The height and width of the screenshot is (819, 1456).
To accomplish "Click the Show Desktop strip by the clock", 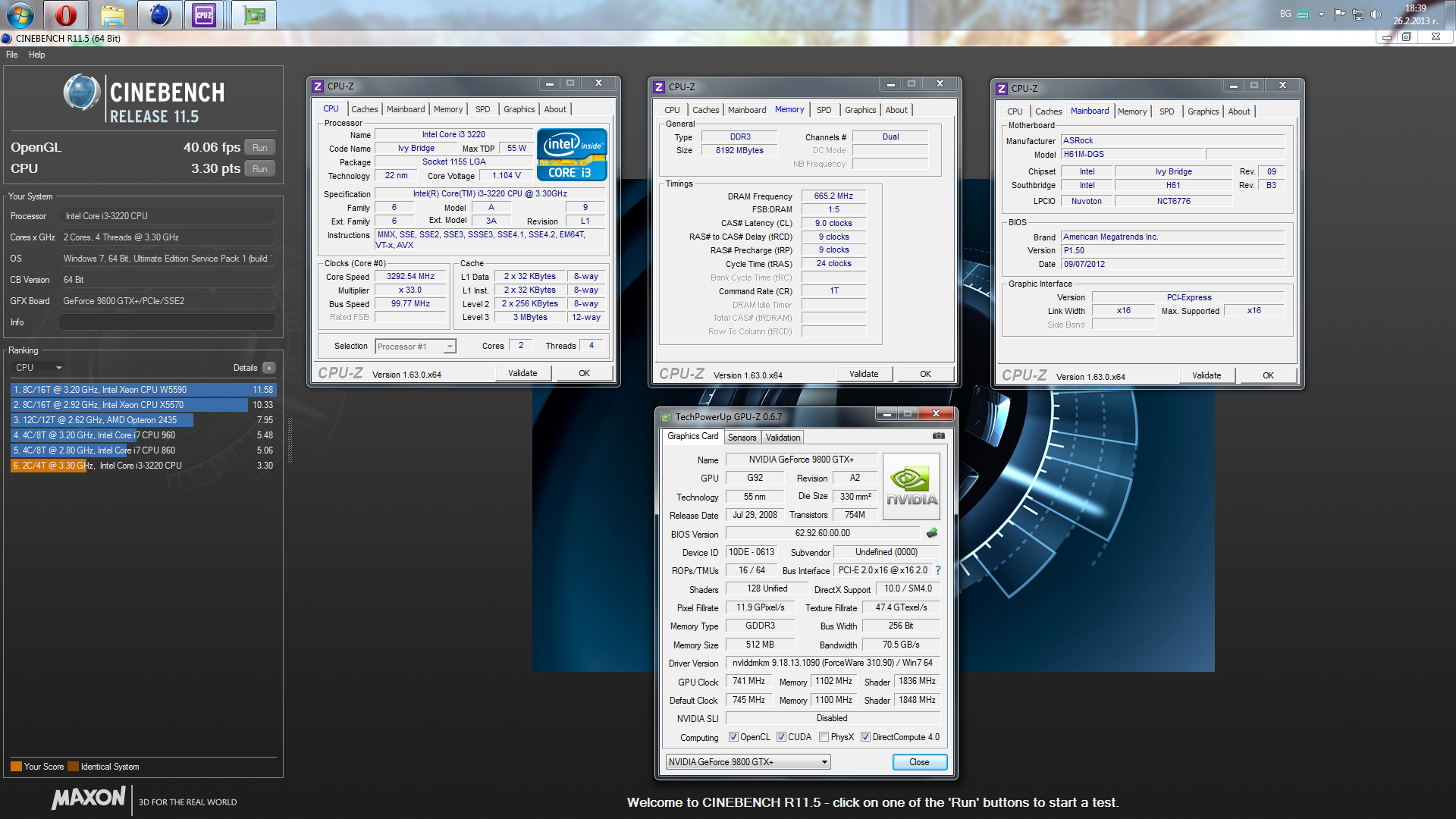I will pyautogui.click(x=1450, y=14).
